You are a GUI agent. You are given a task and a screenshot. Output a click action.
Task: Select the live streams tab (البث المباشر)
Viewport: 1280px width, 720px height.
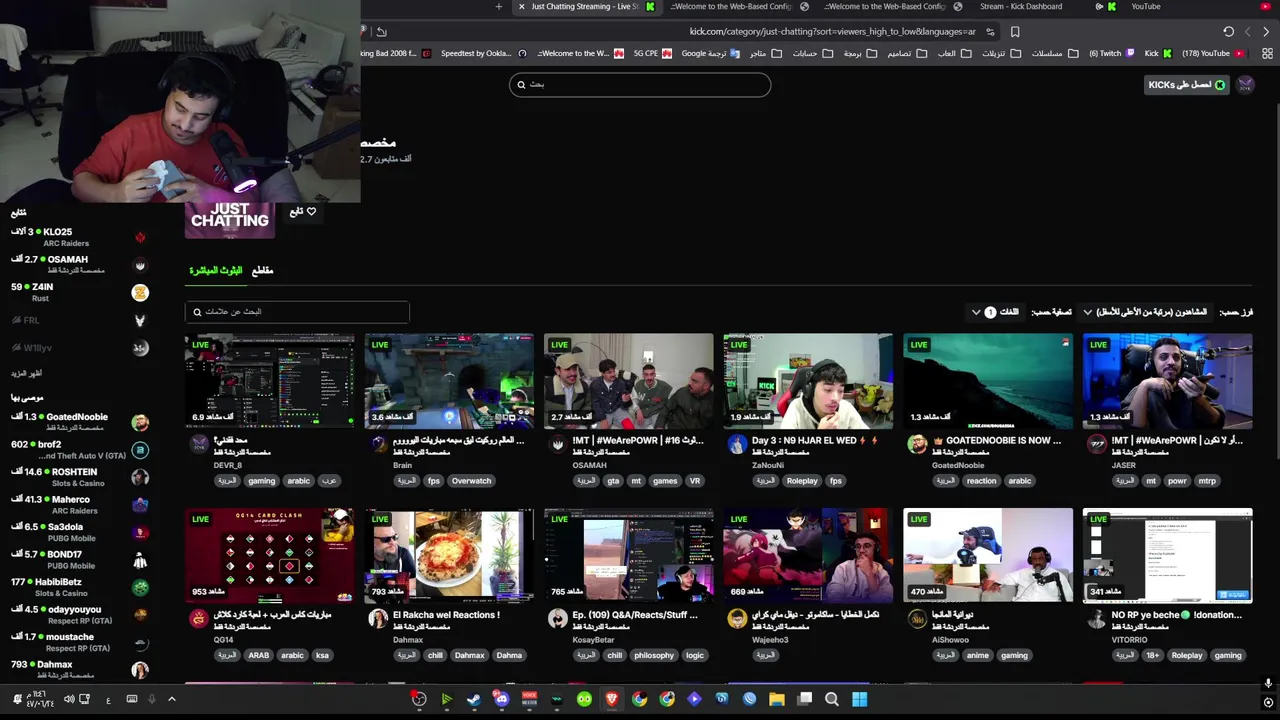point(216,271)
